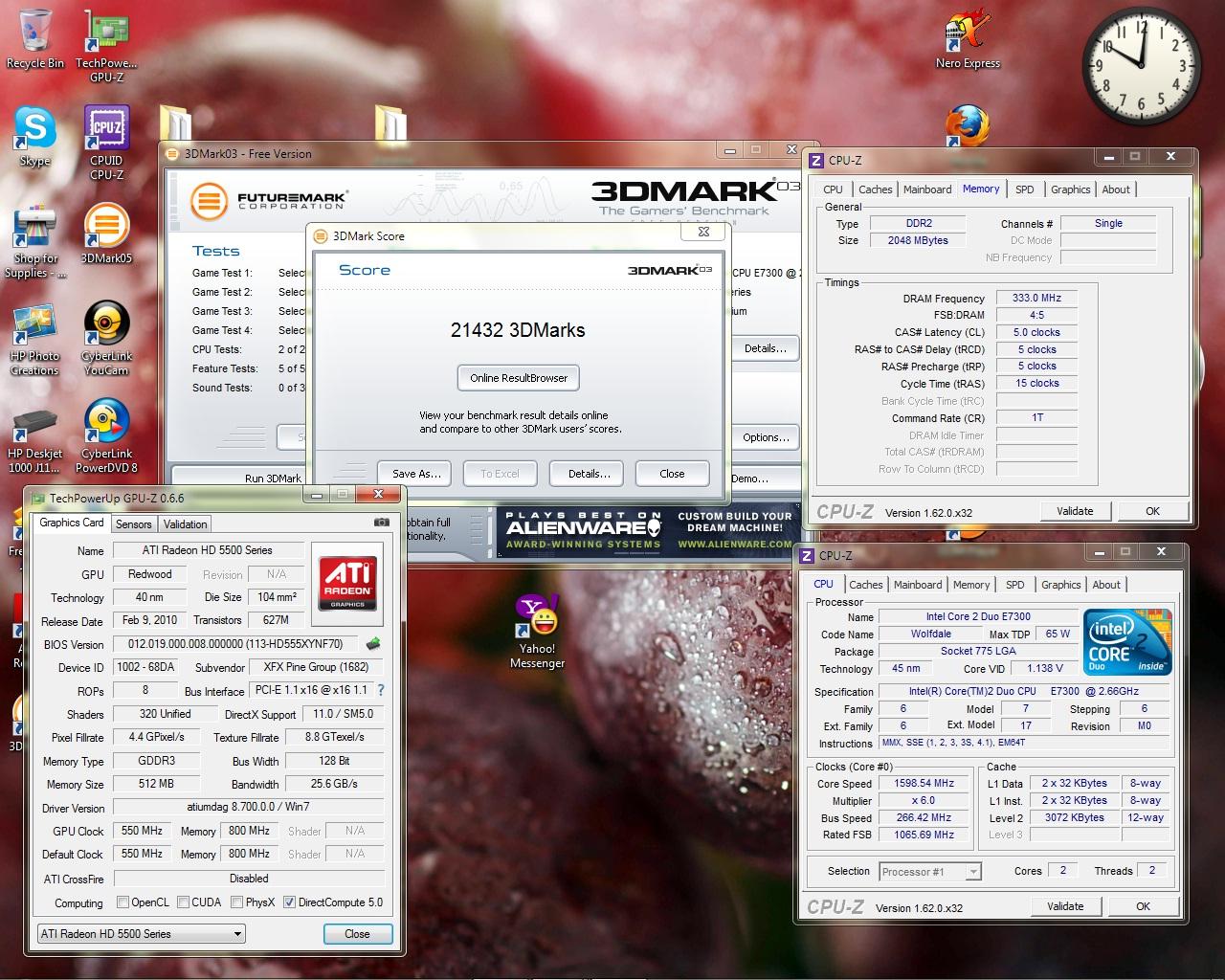This screenshot has height=980, width=1225.
Task: Open Yahoo! Messenger desktop shortcut
Action: pos(537,632)
